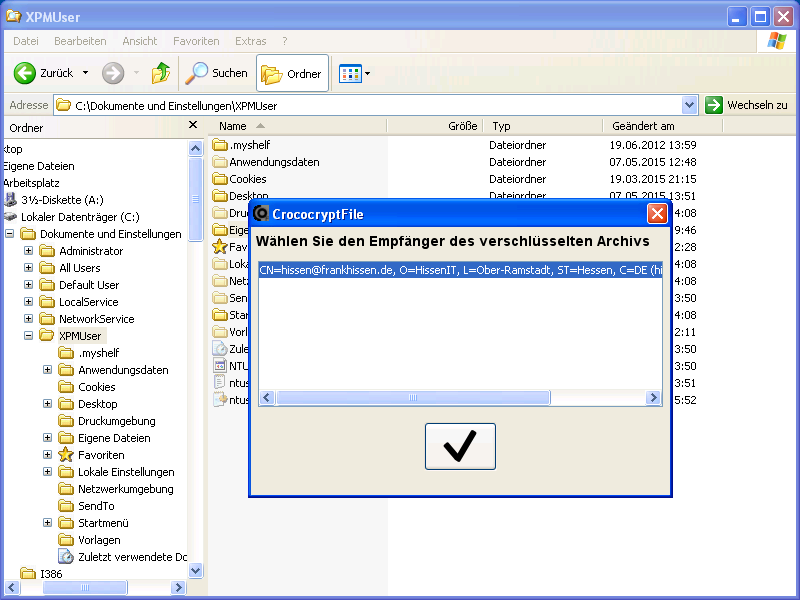This screenshot has height=600, width=800.
Task: Click the folder tree's horizontal scrollbar thumb
Action: [85, 587]
